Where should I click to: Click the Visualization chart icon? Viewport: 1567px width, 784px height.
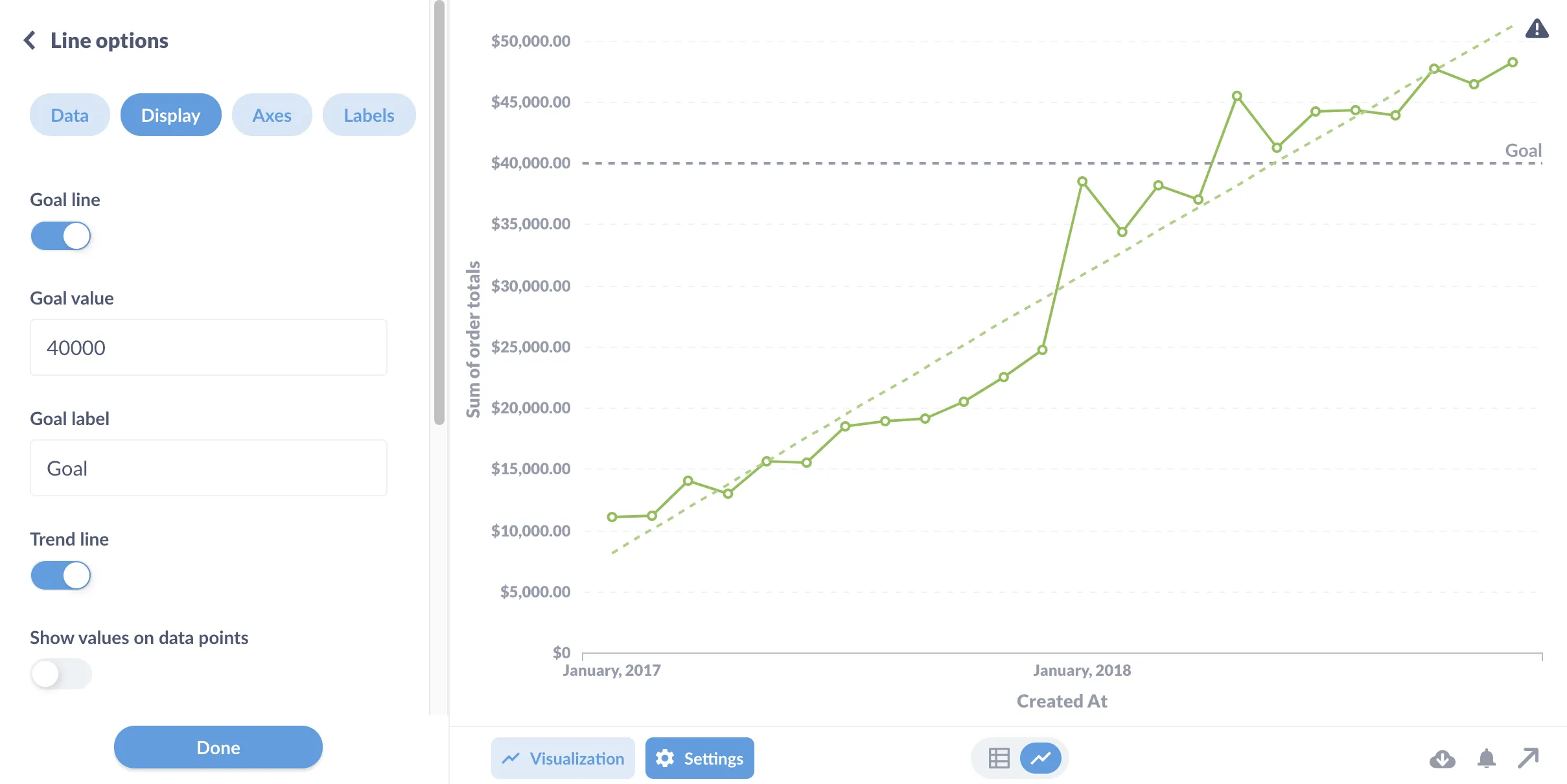click(x=511, y=757)
